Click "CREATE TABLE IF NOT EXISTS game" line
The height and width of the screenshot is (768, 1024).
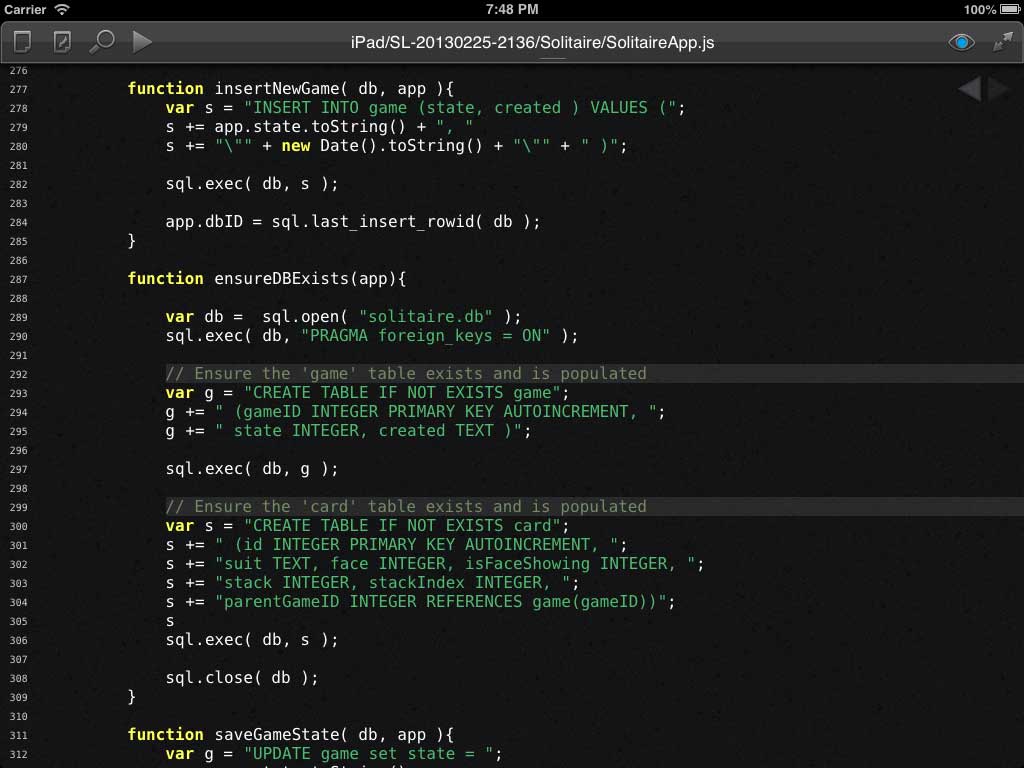click(367, 392)
